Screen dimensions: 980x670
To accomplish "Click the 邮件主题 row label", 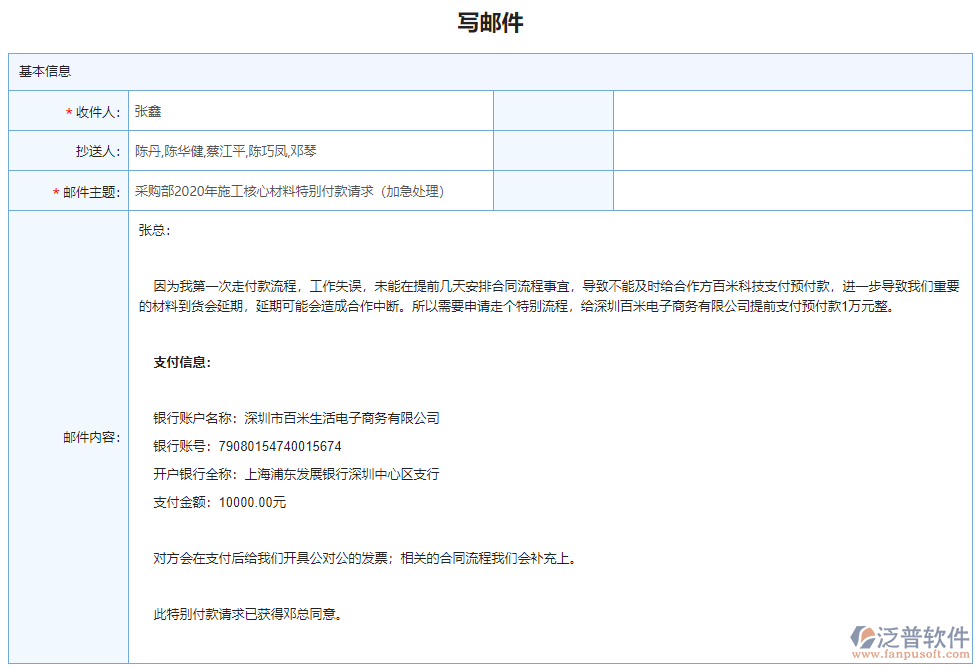I will (93, 190).
